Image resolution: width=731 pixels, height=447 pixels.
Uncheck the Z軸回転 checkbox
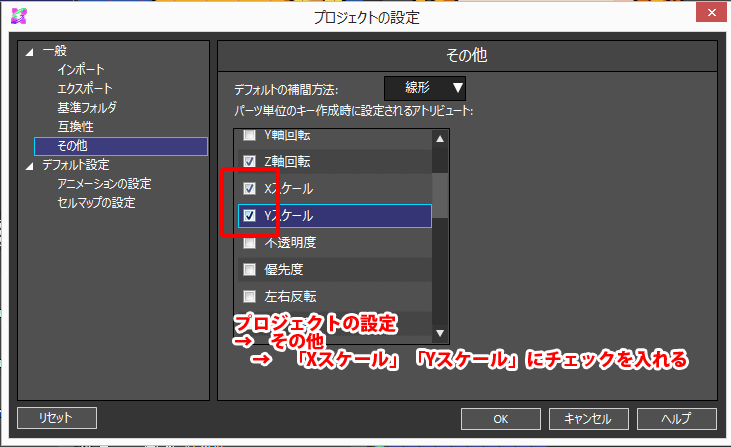(x=249, y=161)
